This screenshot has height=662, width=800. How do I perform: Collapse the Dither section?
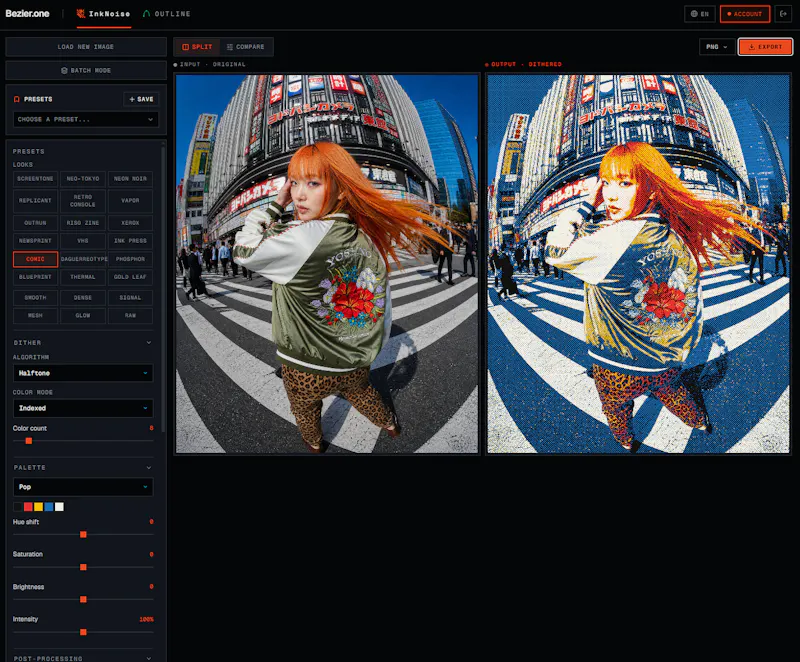83,343
